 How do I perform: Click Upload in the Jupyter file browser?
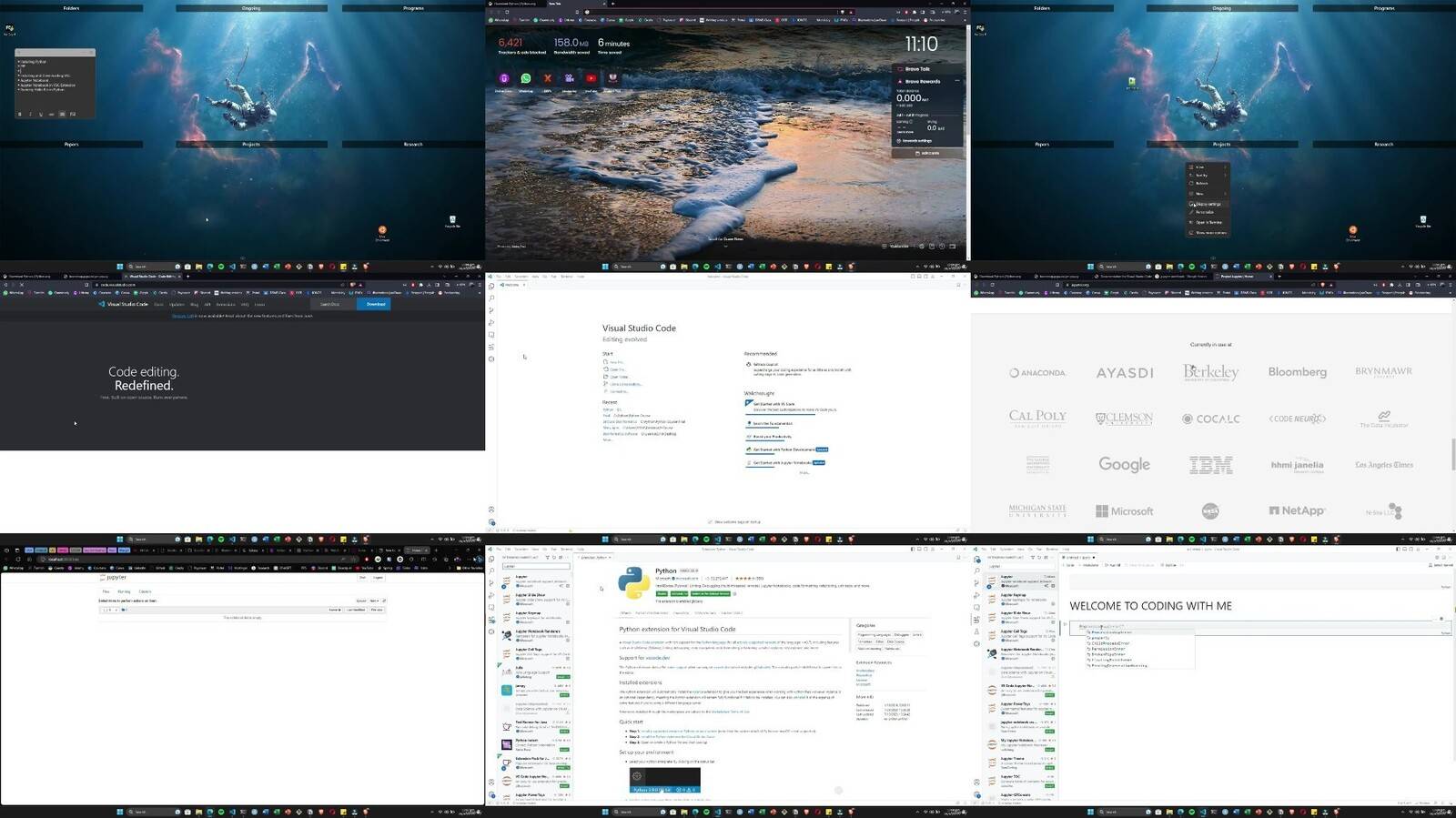click(x=361, y=601)
